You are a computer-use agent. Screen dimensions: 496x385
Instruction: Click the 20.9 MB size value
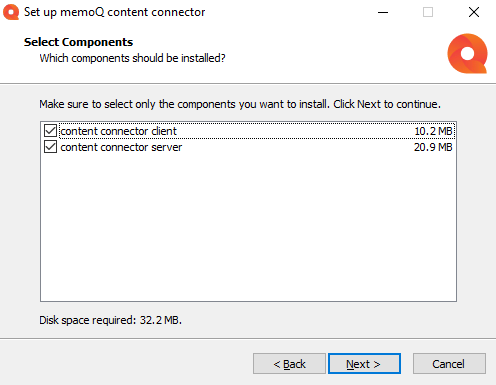[x=433, y=147]
